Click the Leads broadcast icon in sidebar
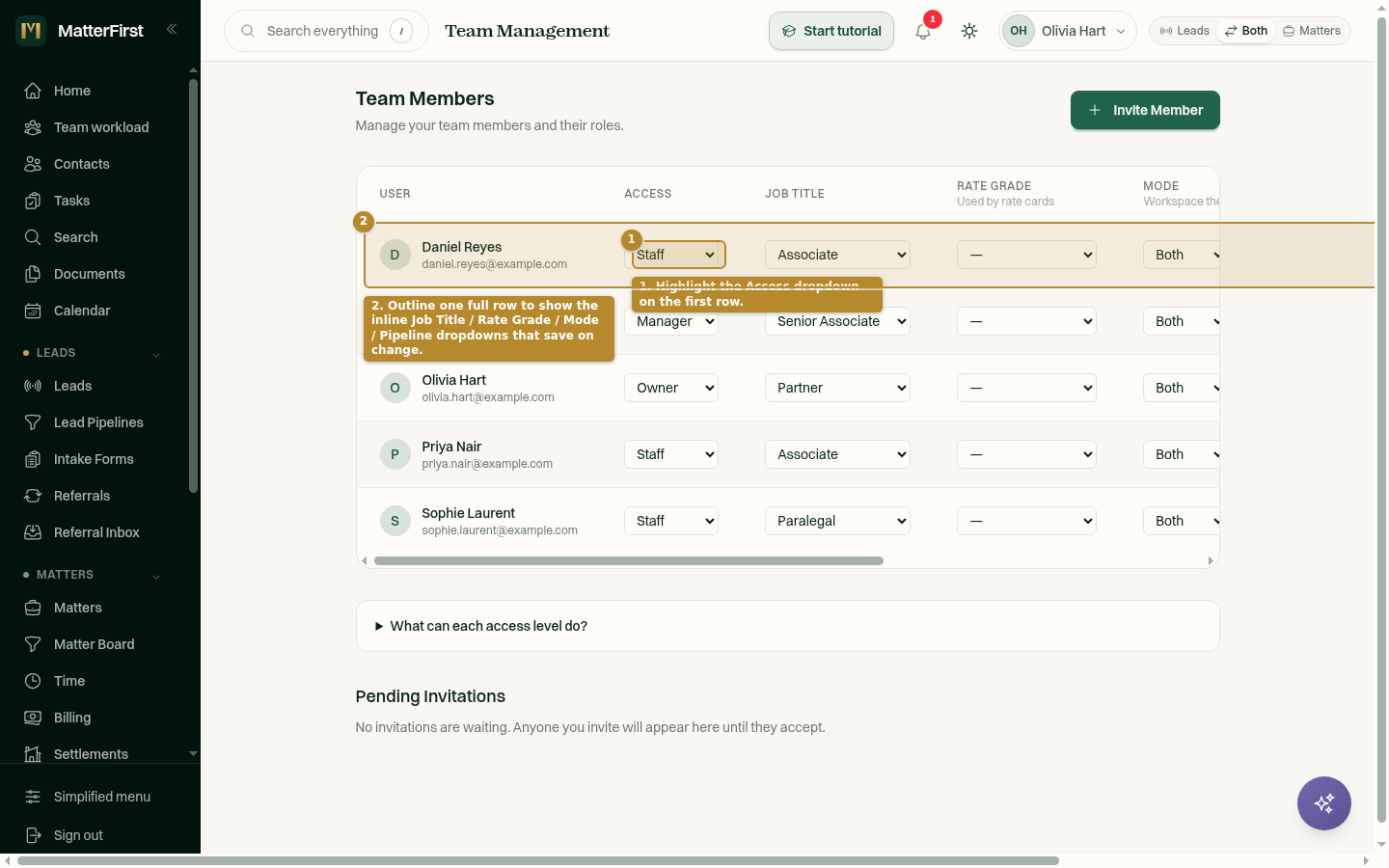This screenshot has height=868, width=1389. 33,386
